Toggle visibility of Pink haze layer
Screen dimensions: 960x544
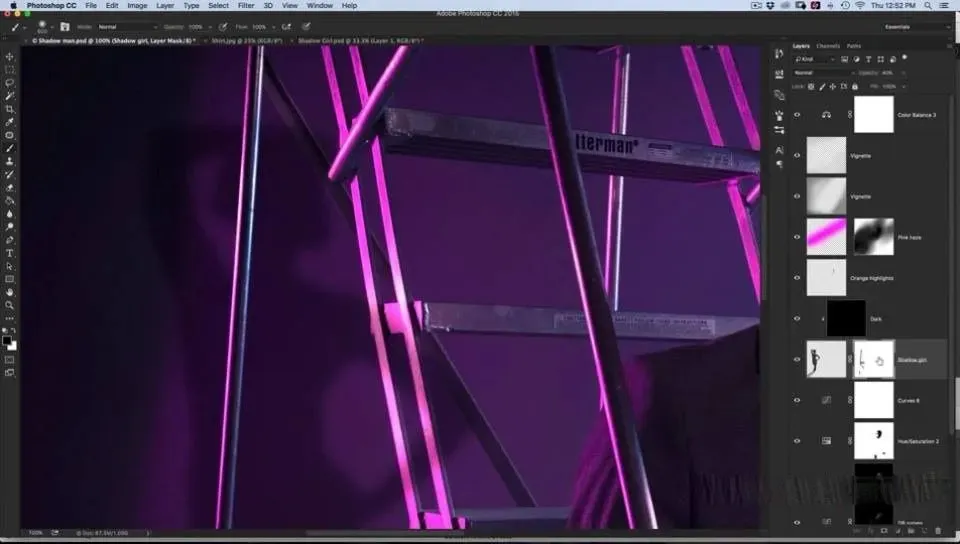[797, 237]
